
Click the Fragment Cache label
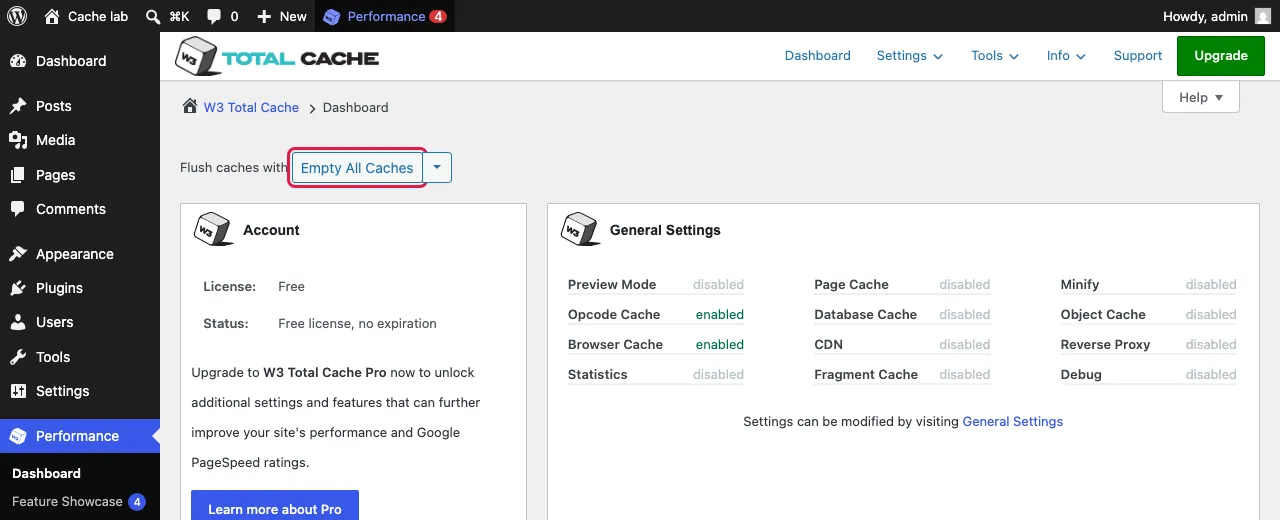coord(866,374)
